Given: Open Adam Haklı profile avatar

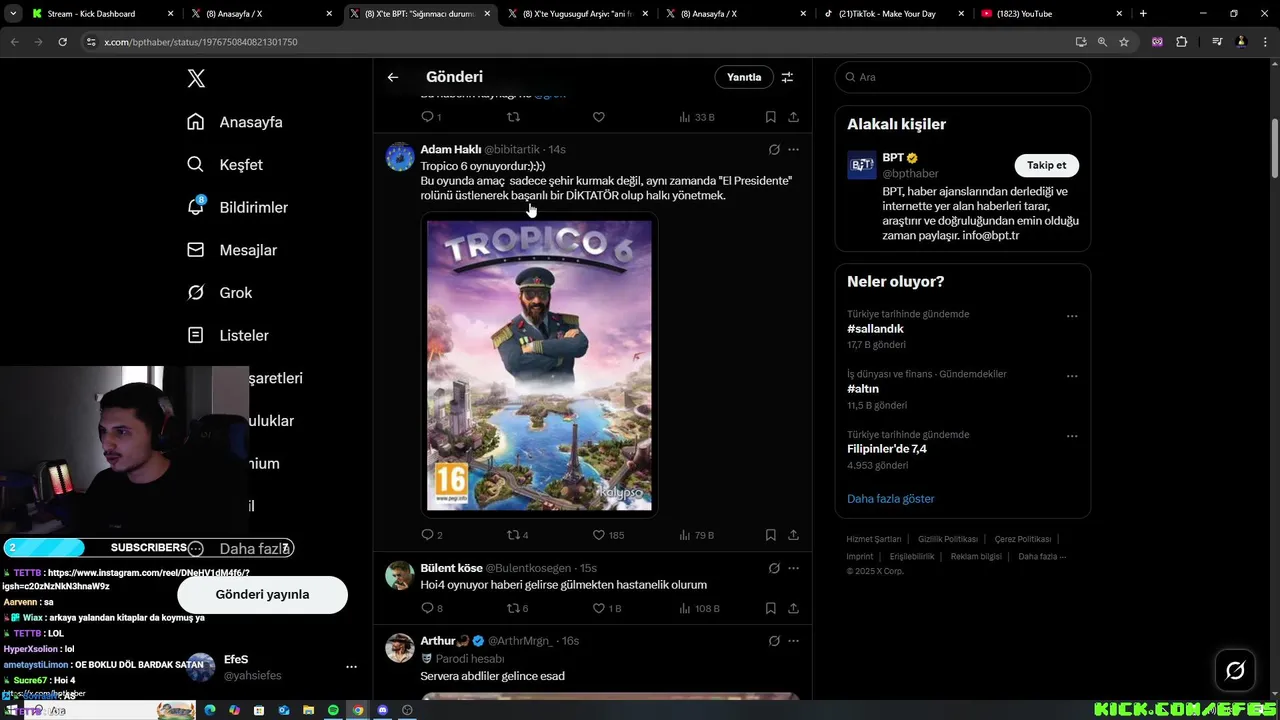Looking at the screenshot, I should click(x=400, y=157).
